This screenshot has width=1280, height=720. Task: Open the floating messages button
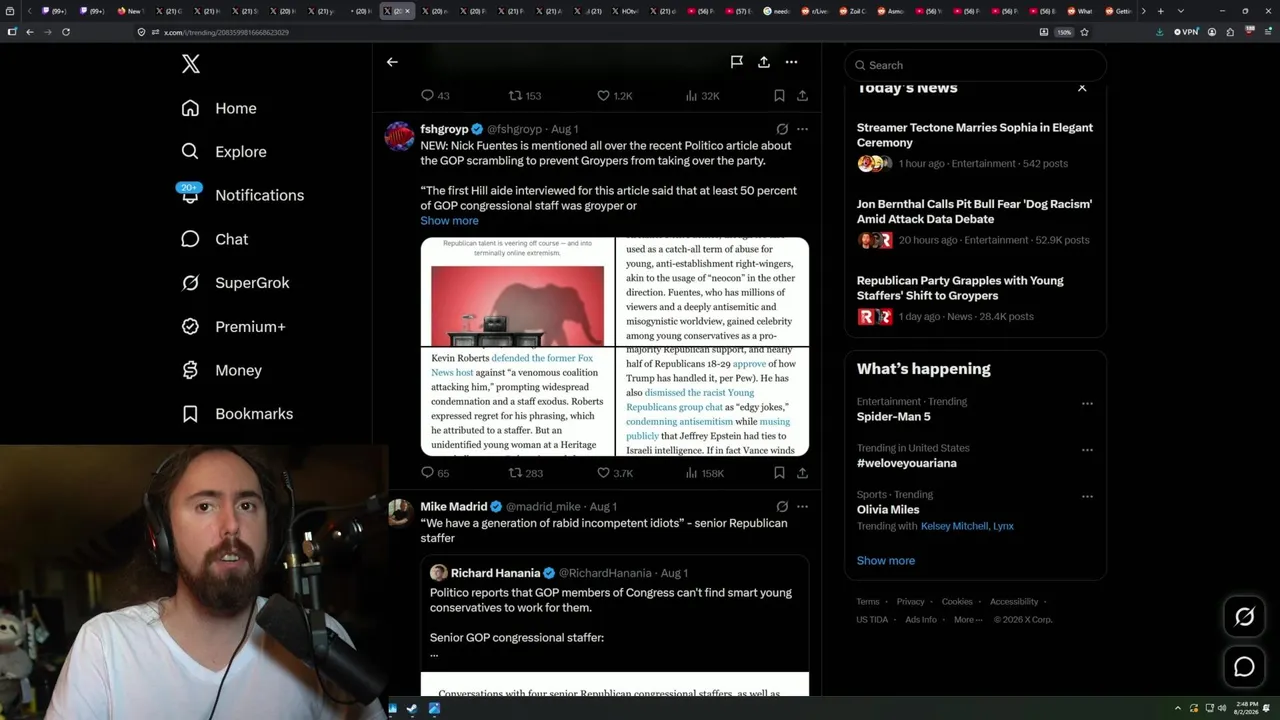click(x=1244, y=667)
